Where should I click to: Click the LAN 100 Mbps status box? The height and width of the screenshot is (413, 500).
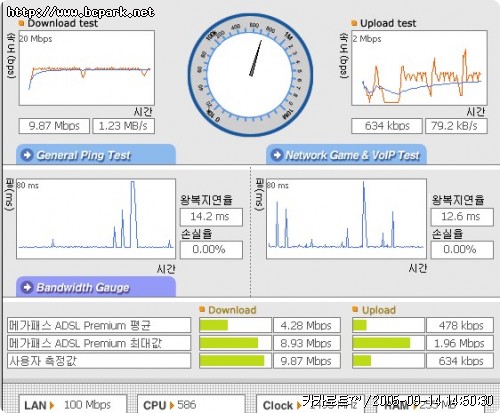click(73, 404)
